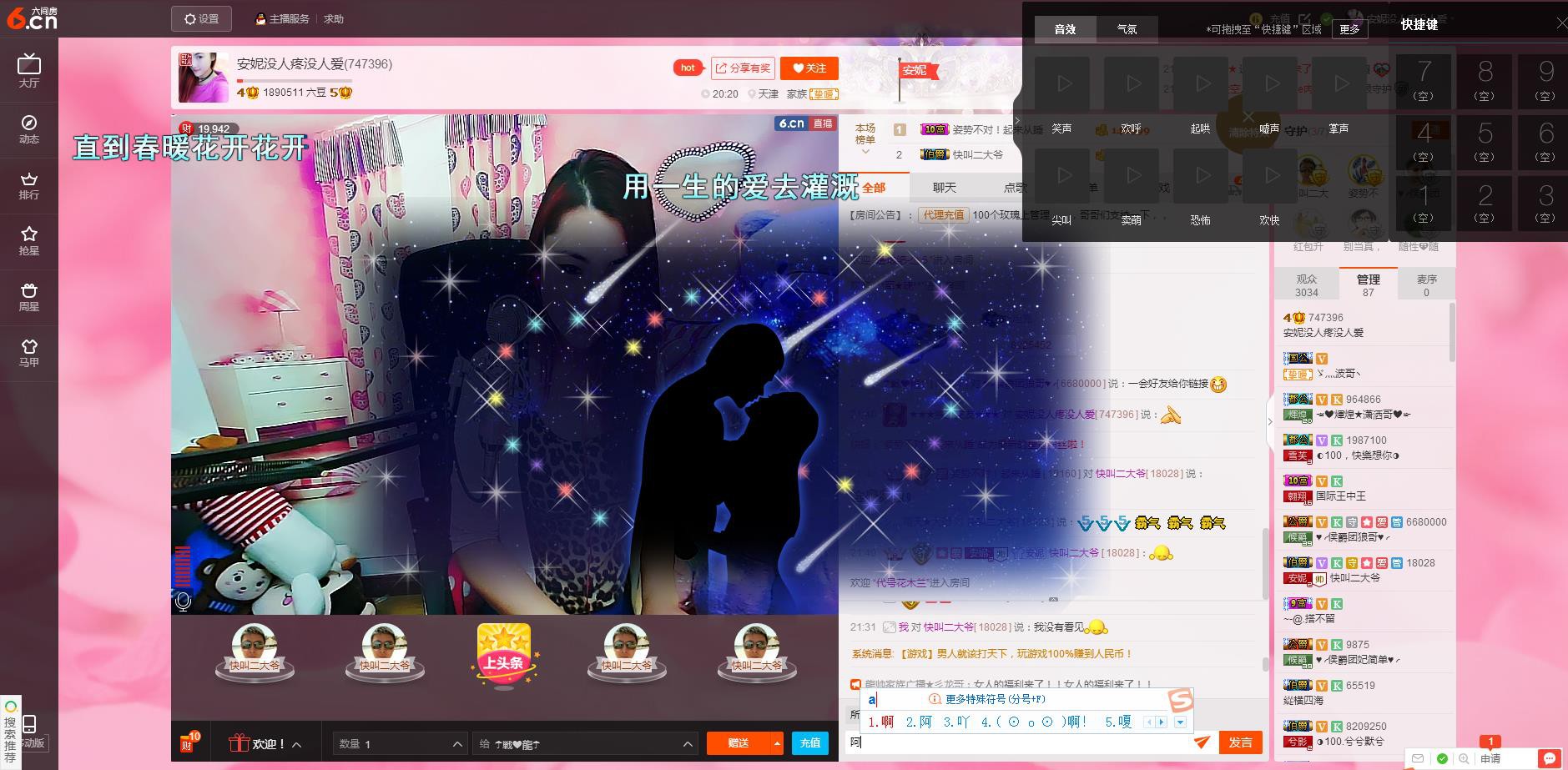Click the 6.cn site logo
This screenshot has width=1568, height=770.
tap(32, 18)
